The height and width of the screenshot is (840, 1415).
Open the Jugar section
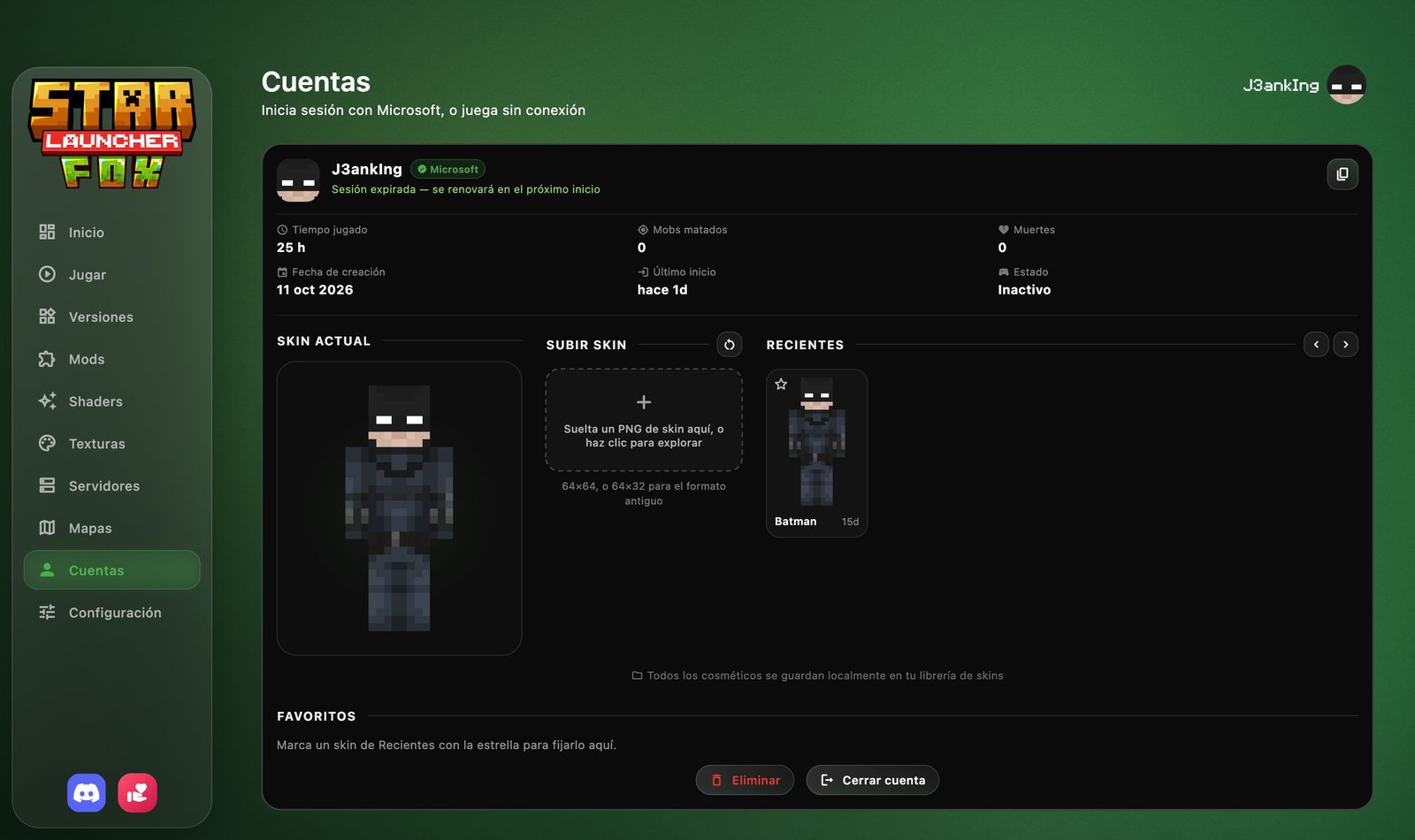112,275
